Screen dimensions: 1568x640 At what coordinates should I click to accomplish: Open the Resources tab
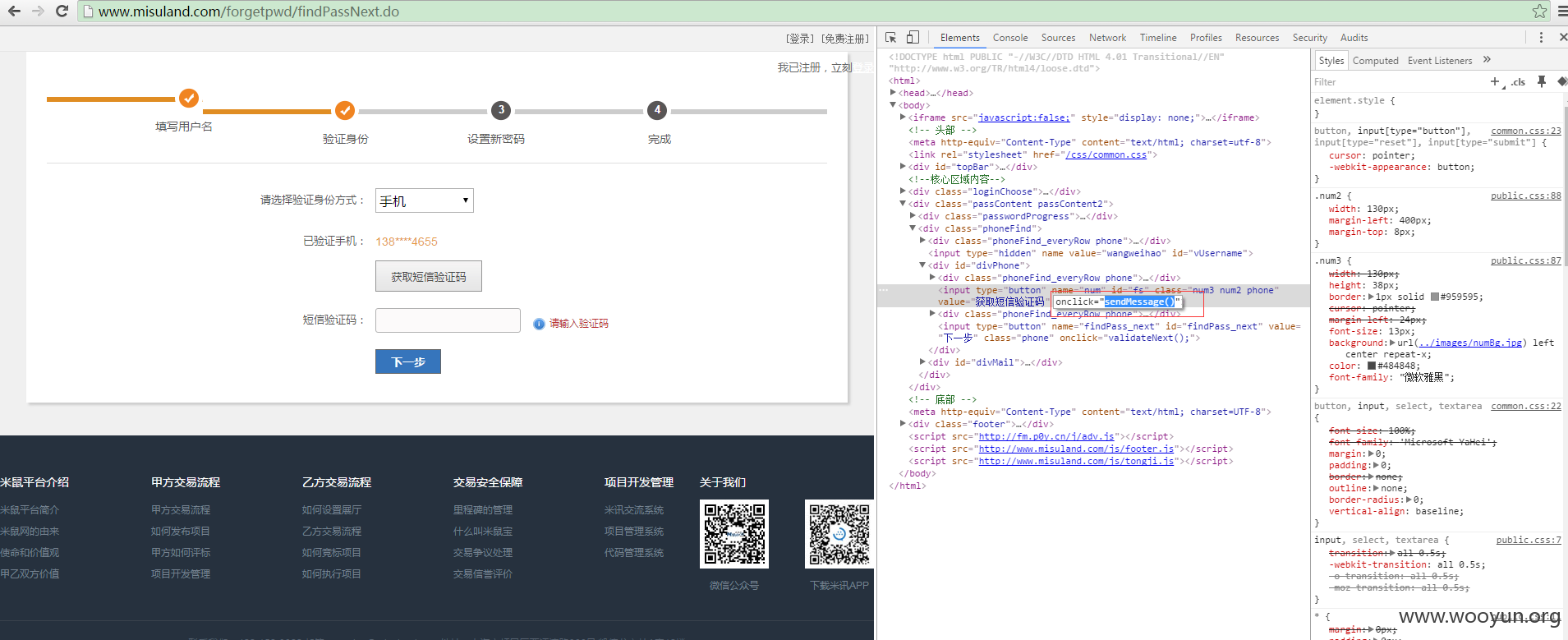[x=1257, y=38]
